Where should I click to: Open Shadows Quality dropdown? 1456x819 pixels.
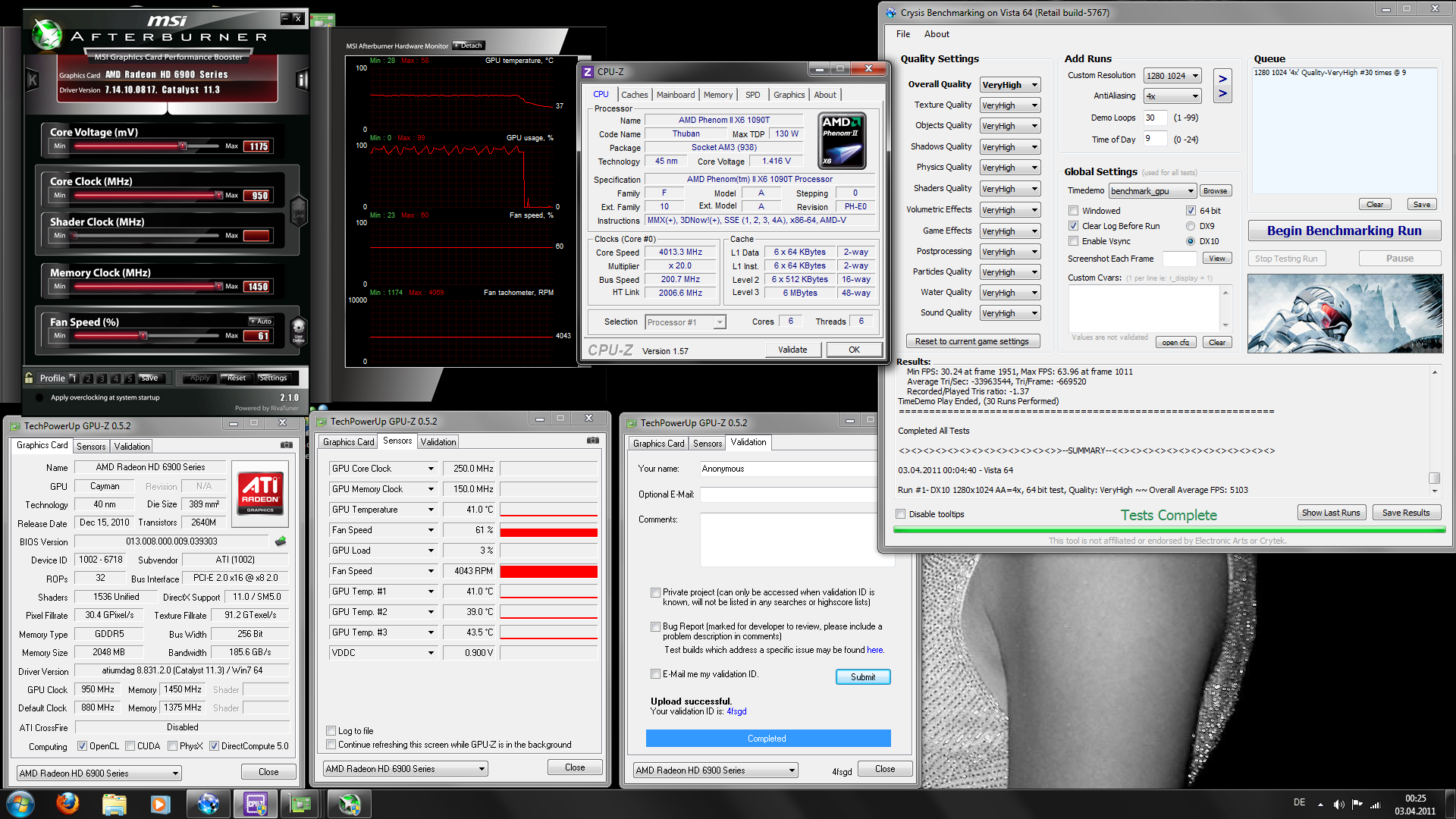point(1010,147)
